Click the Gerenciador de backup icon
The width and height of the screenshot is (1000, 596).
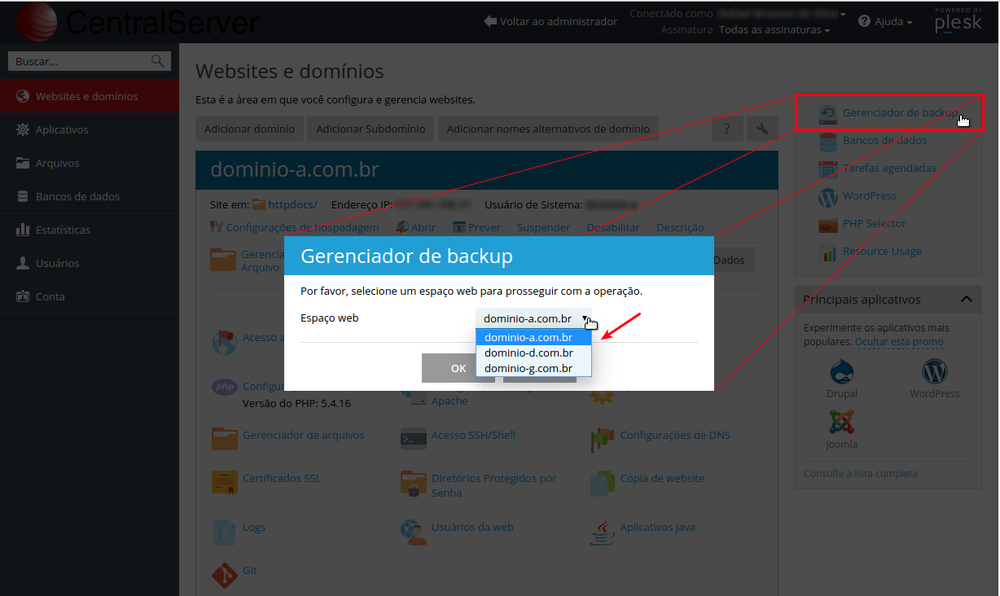click(x=828, y=113)
